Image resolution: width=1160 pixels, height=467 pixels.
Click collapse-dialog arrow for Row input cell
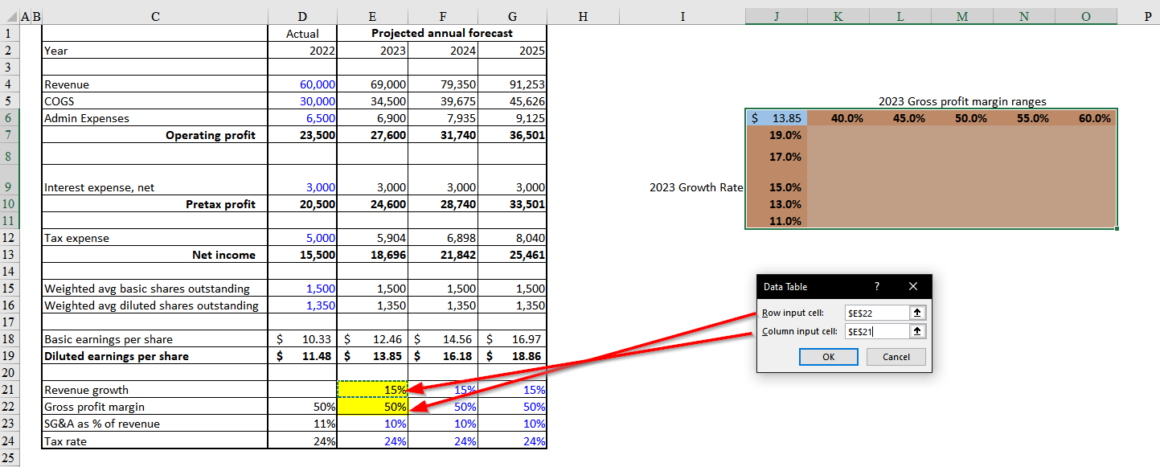918,312
